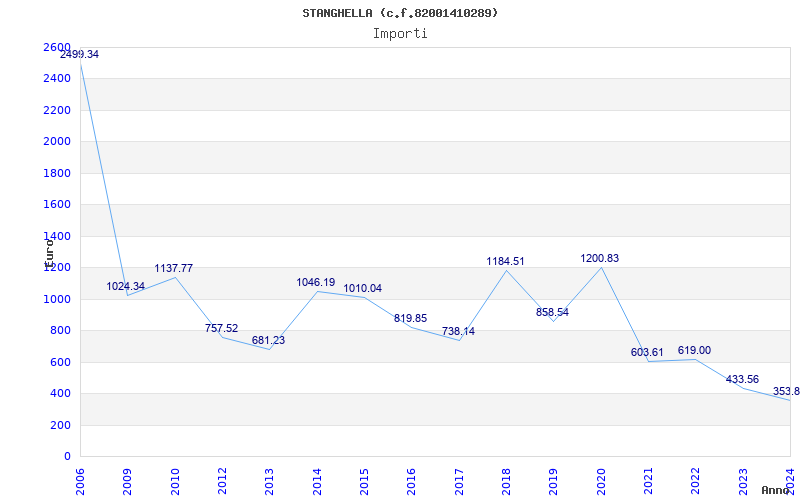Click x-axis year 2006
Viewport: 800px width, 500px height.
80,481
